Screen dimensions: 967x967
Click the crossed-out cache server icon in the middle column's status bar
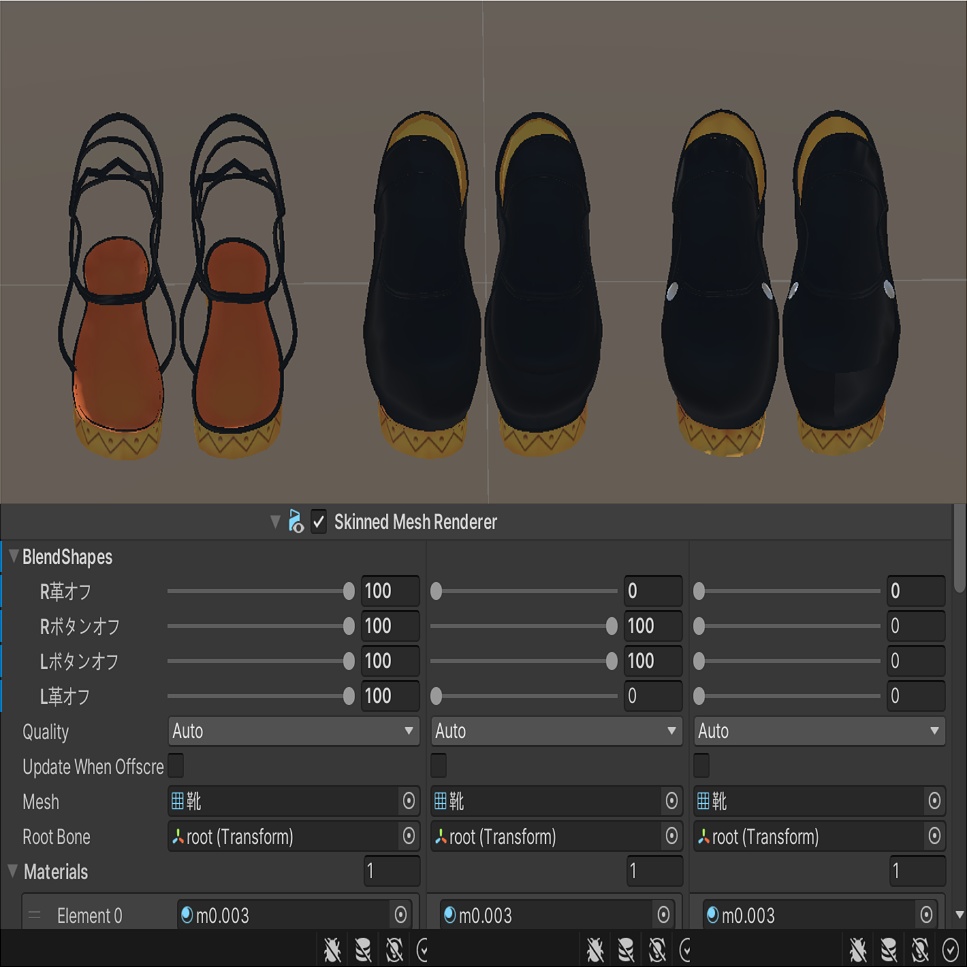click(x=626, y=950)
